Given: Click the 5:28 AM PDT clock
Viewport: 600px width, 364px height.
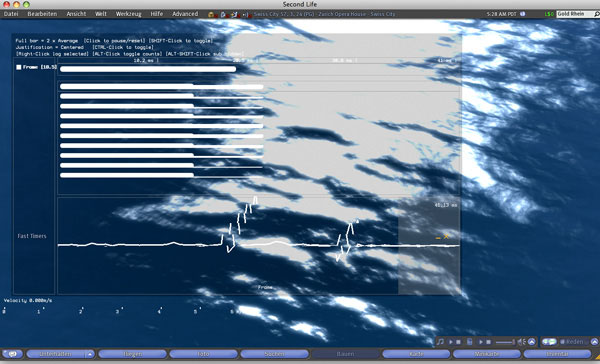Looking at the screenshot, I should 501,14.
